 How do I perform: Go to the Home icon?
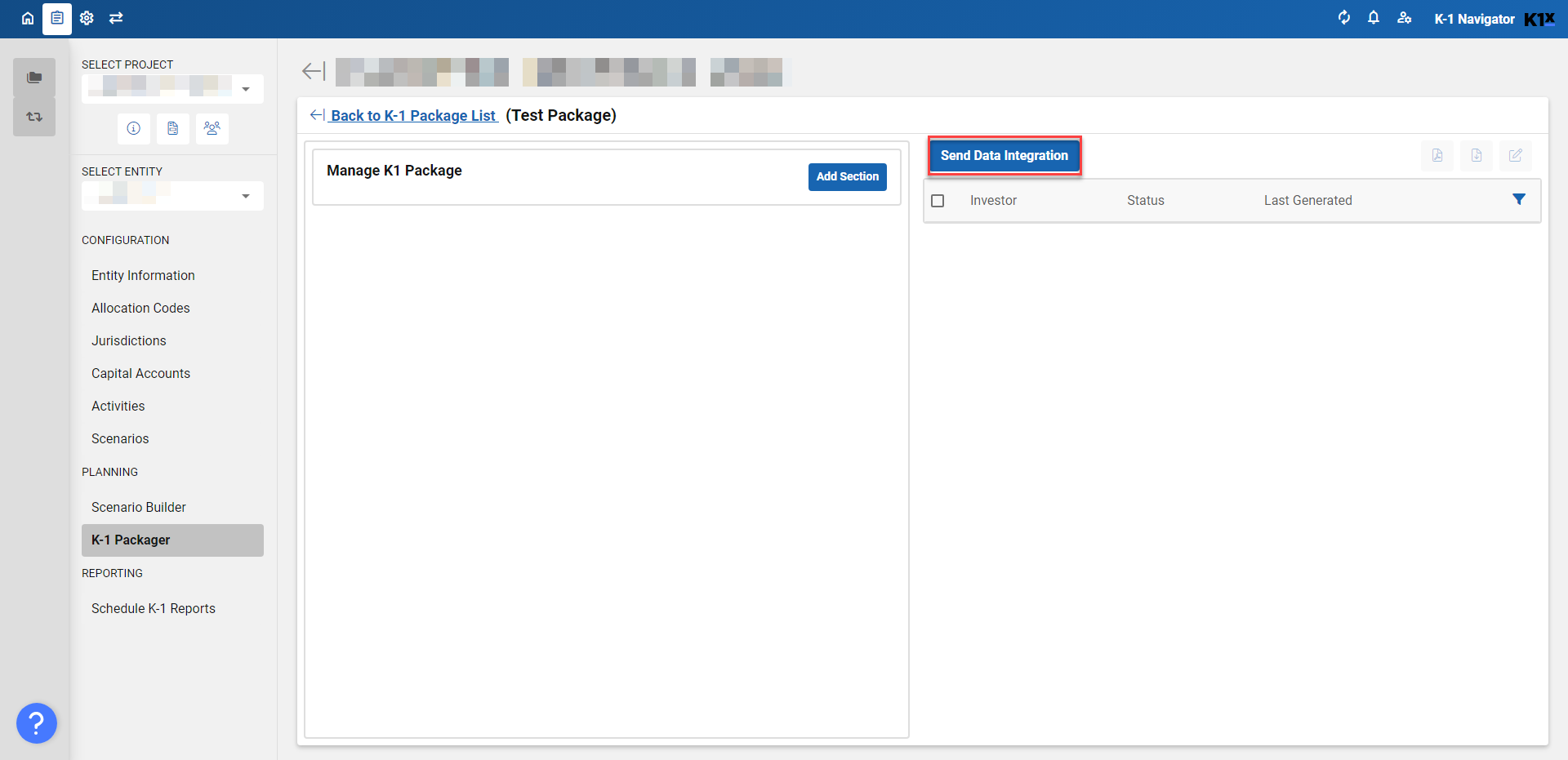(x=28, y=18)
